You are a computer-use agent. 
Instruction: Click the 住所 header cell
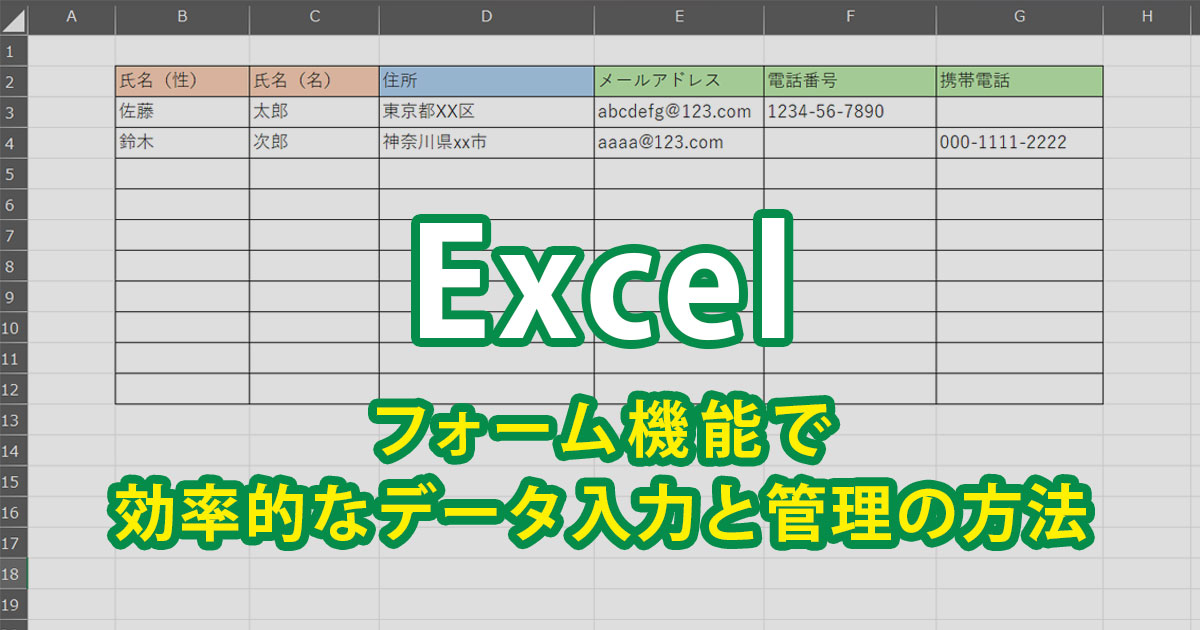pos(486,81)
